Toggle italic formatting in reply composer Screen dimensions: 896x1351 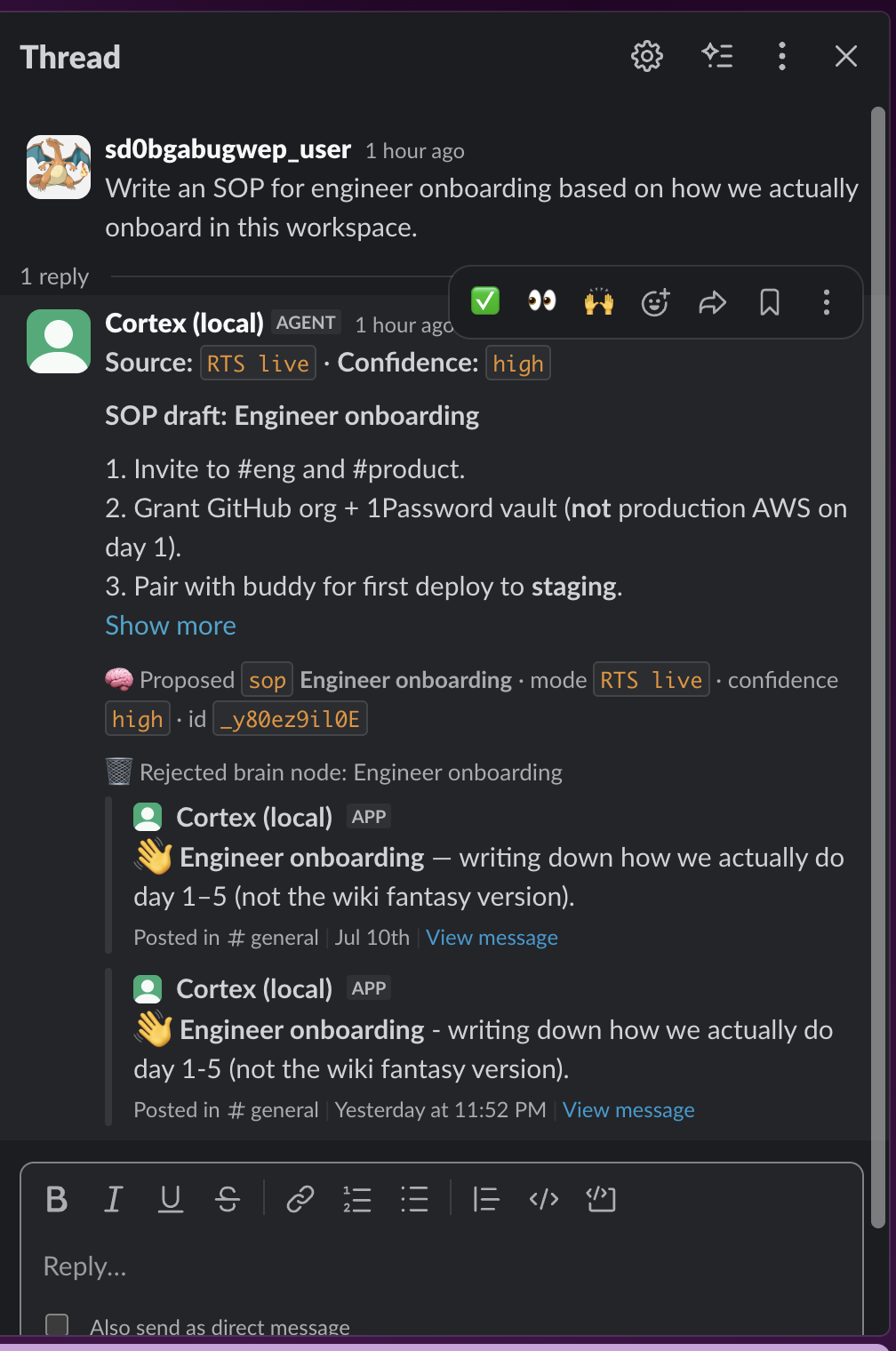pyautogui.click(x=113, y=1199)
